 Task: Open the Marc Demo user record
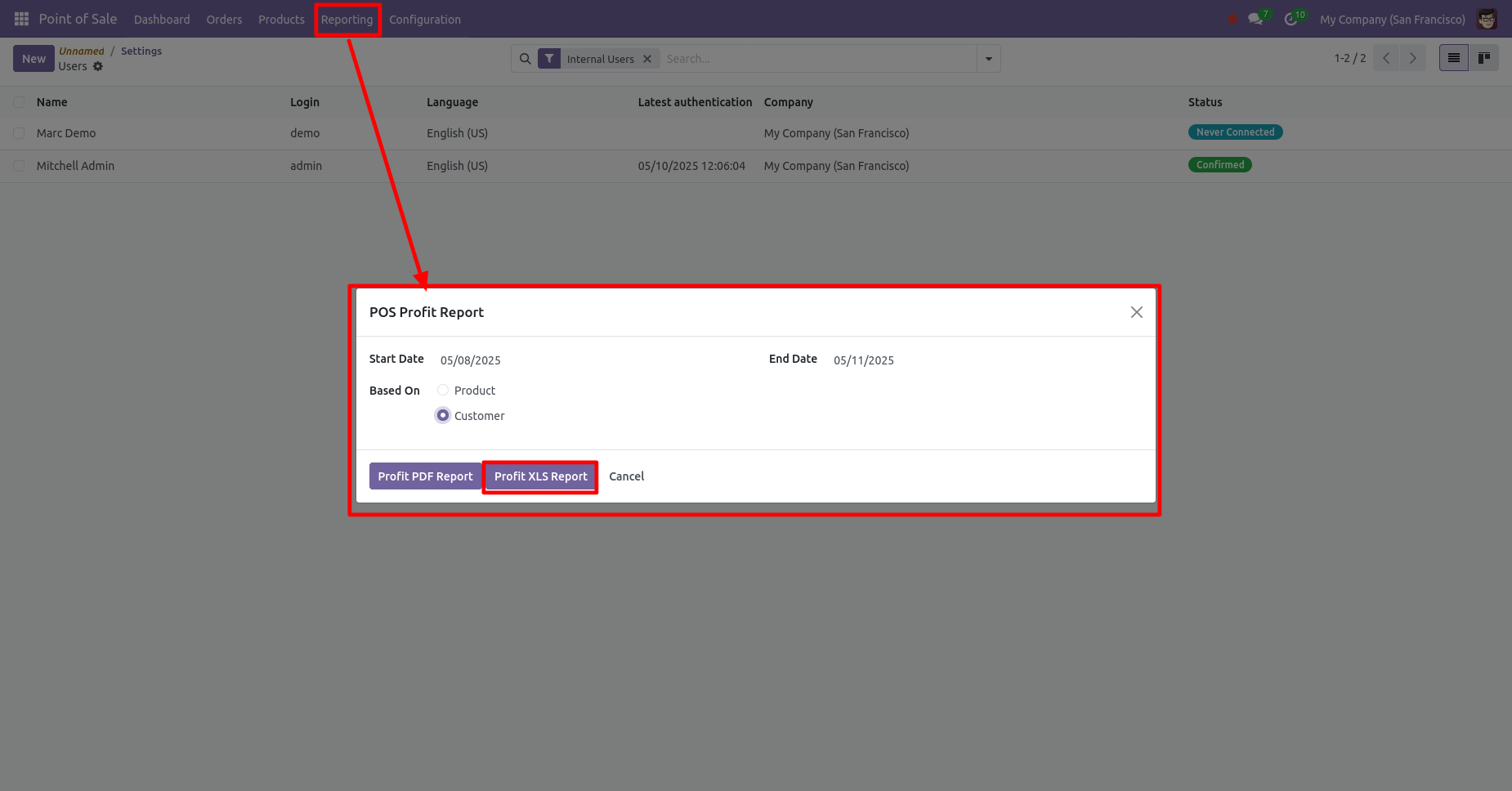tap(66, 133)
